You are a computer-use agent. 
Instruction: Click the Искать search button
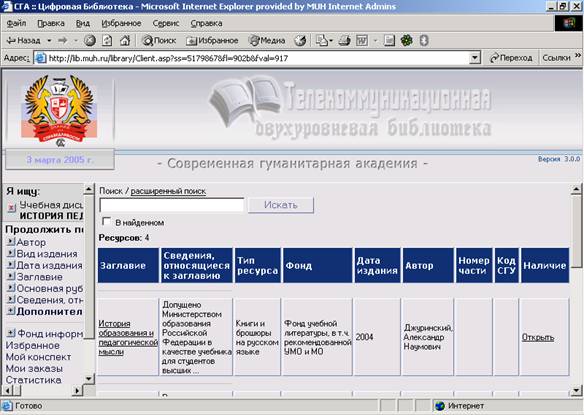pyautogui.click(x=281, y=205)
